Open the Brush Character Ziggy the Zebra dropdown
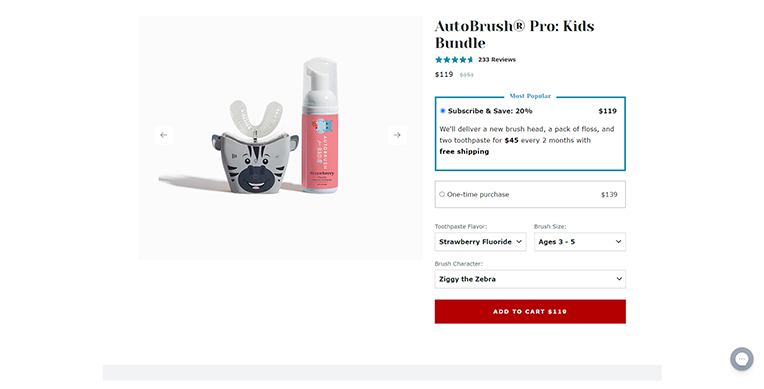This screenshot has height=389, width=764. click(x=530, y=279)
